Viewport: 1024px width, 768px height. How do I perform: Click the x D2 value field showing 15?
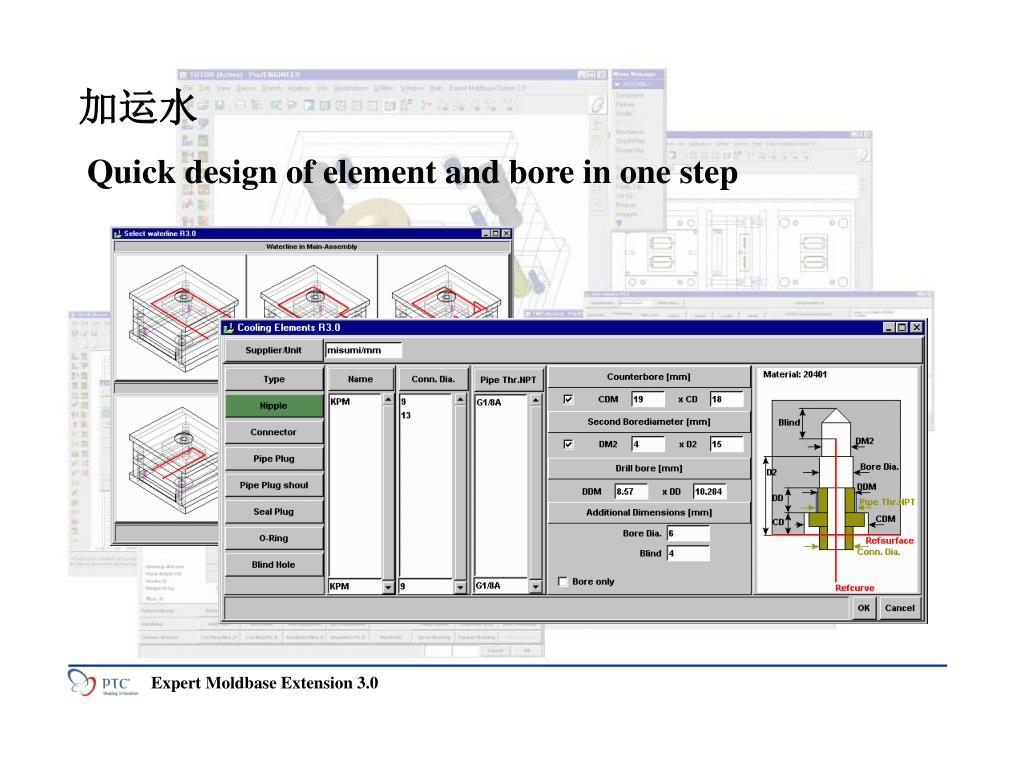tap(726, 444)
